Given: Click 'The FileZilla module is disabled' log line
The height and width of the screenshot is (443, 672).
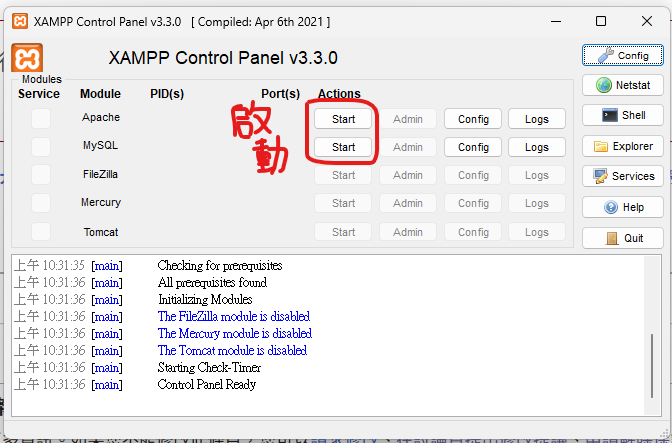Looking at the screenshot, I should (234, 316).
